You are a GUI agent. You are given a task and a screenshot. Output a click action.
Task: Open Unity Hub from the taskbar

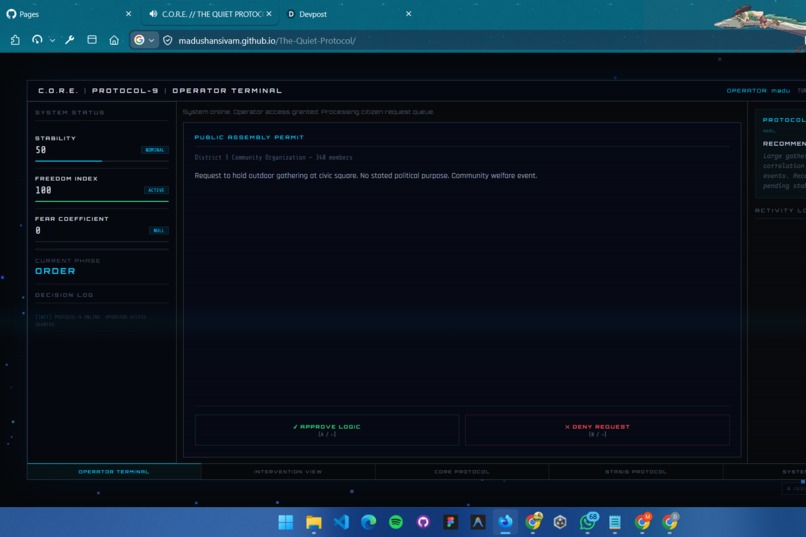click(560, 522)
